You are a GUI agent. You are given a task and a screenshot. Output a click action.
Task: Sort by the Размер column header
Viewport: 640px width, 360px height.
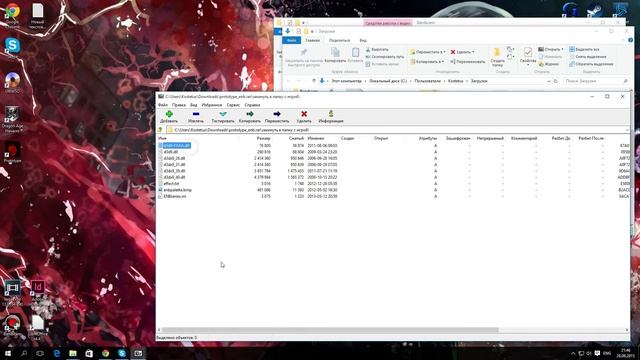(264, 138)
